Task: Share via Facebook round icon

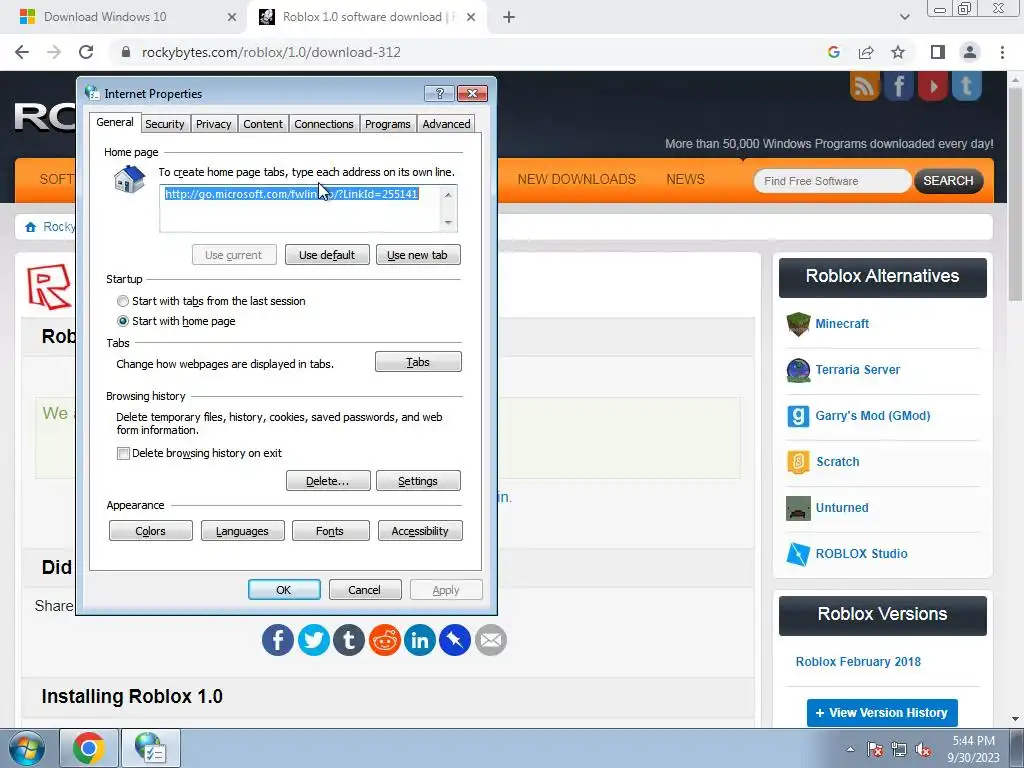Action: point(278,640)
